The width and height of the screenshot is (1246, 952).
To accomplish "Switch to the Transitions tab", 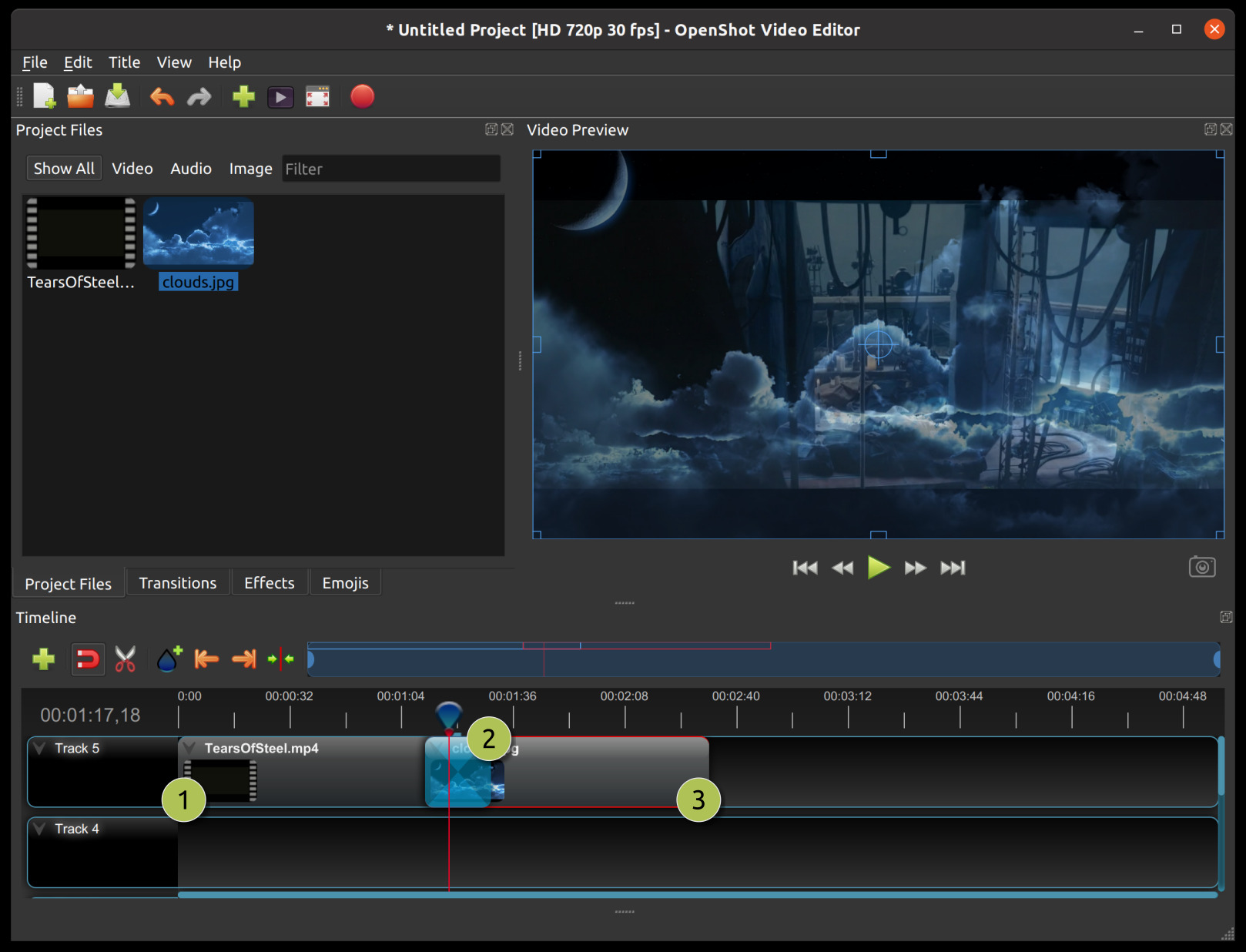I will tap(177, 582).
